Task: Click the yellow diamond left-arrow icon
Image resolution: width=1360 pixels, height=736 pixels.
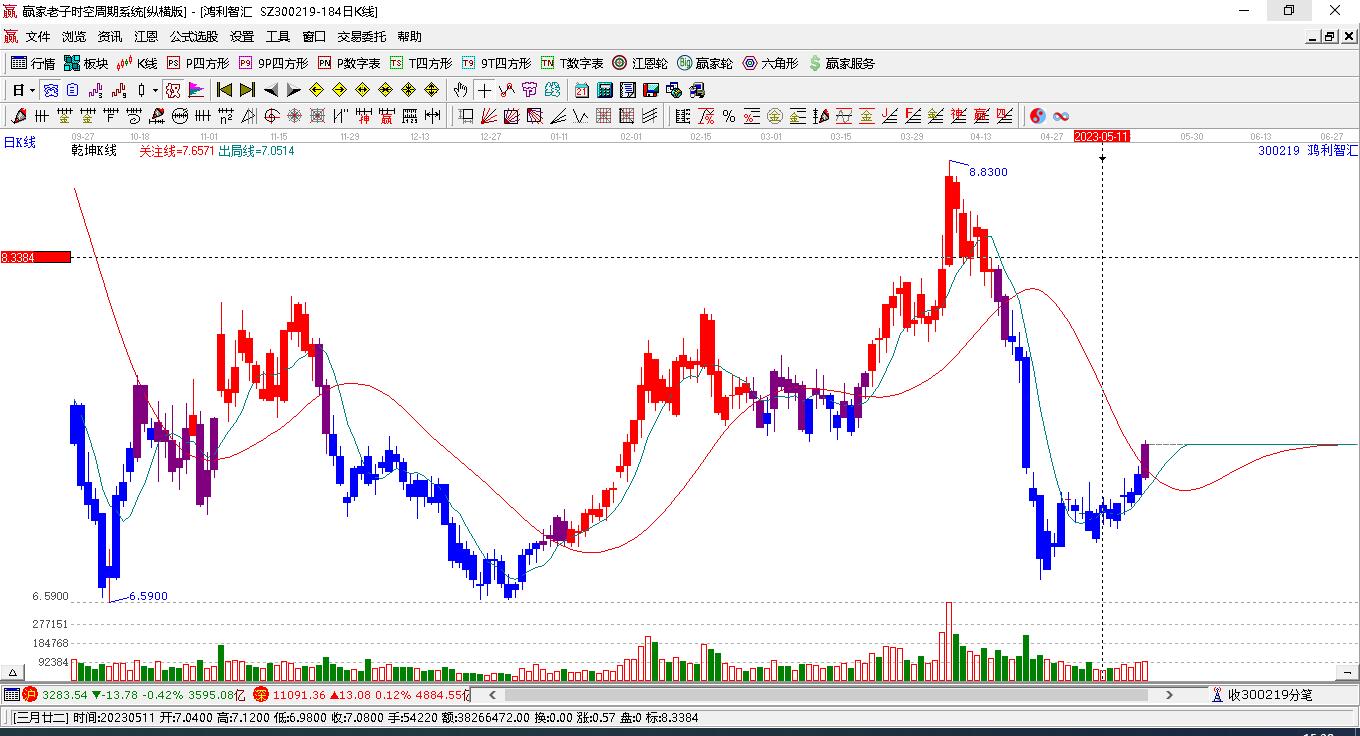Action: [x=316, y=90]
